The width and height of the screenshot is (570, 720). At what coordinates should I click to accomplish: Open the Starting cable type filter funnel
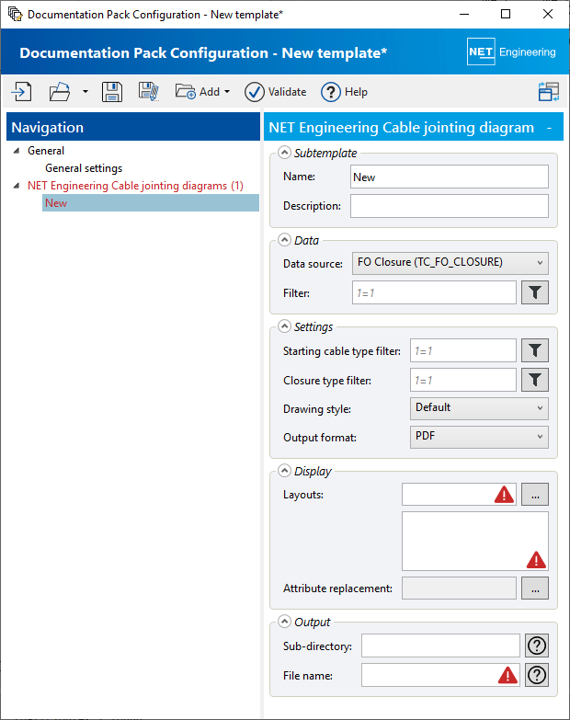tap(535, 351)
